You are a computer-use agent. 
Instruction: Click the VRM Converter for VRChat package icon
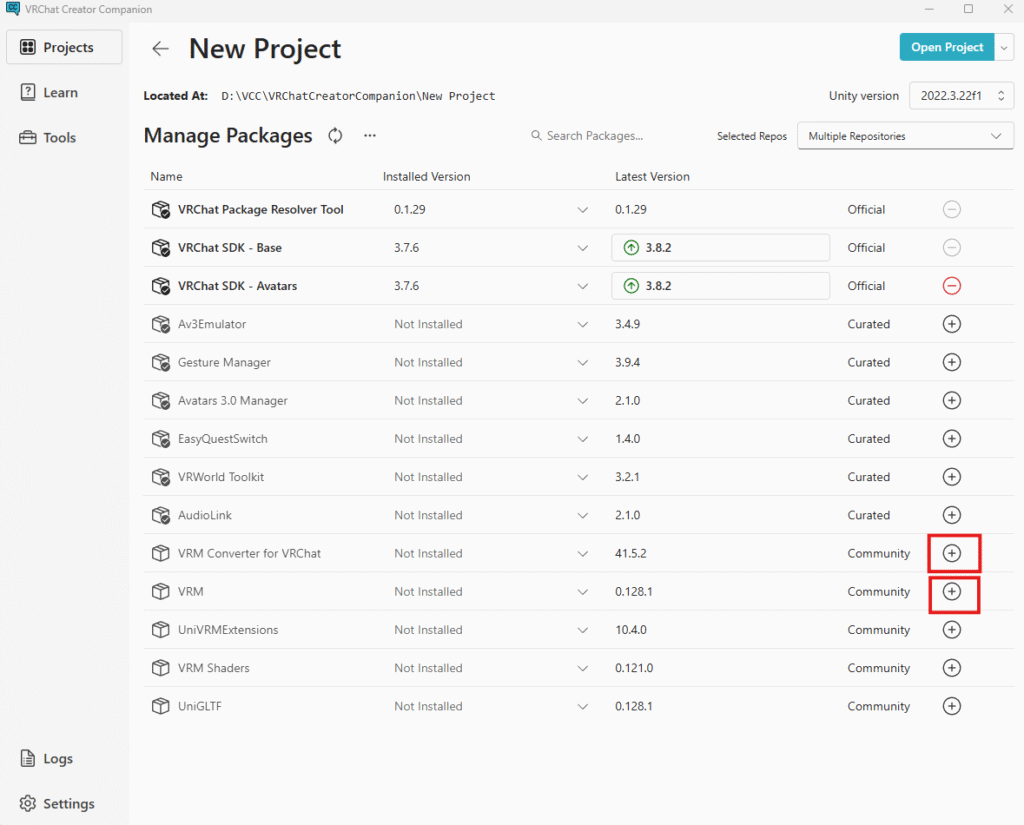(161, 553)
